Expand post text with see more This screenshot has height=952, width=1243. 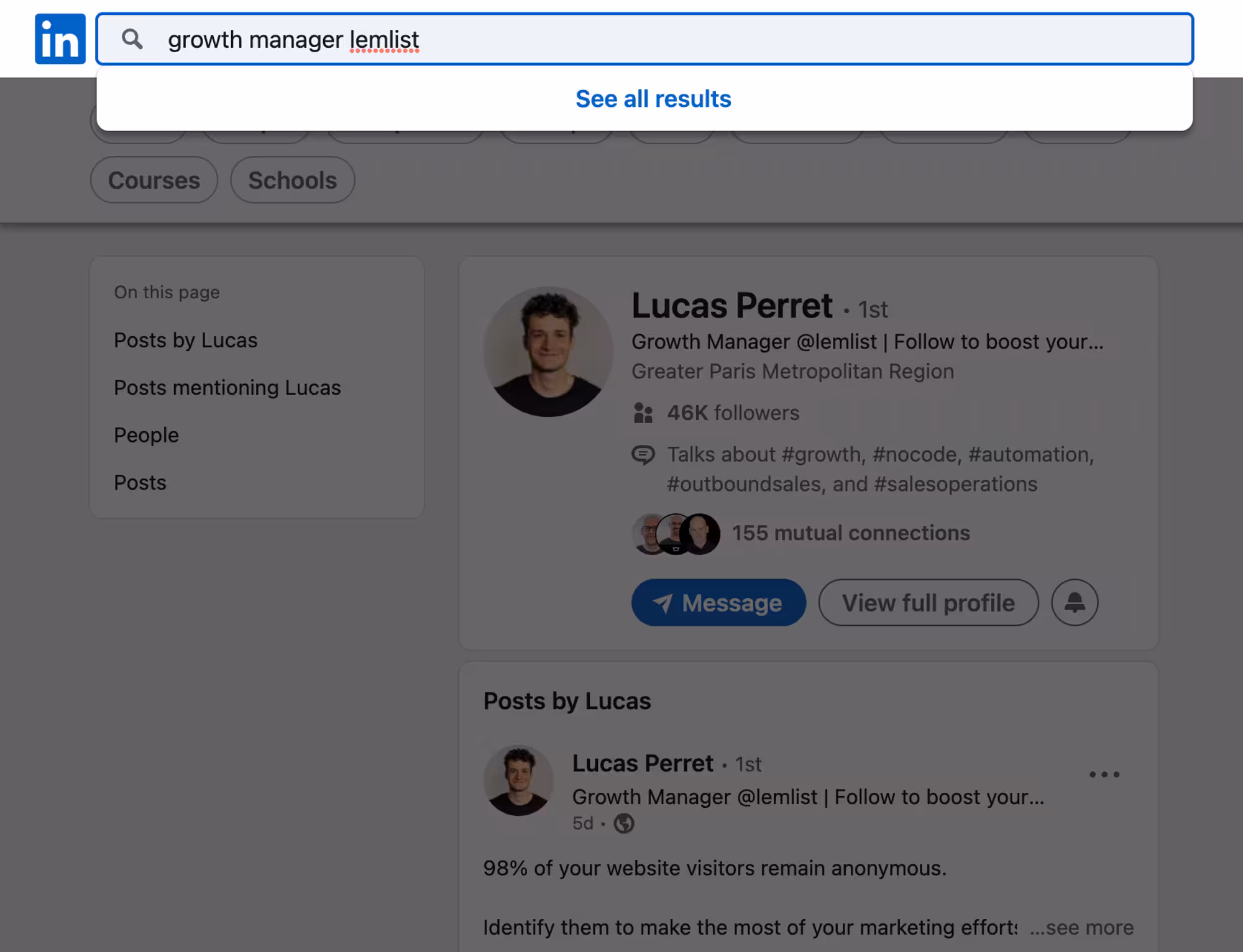(1082, 928)
